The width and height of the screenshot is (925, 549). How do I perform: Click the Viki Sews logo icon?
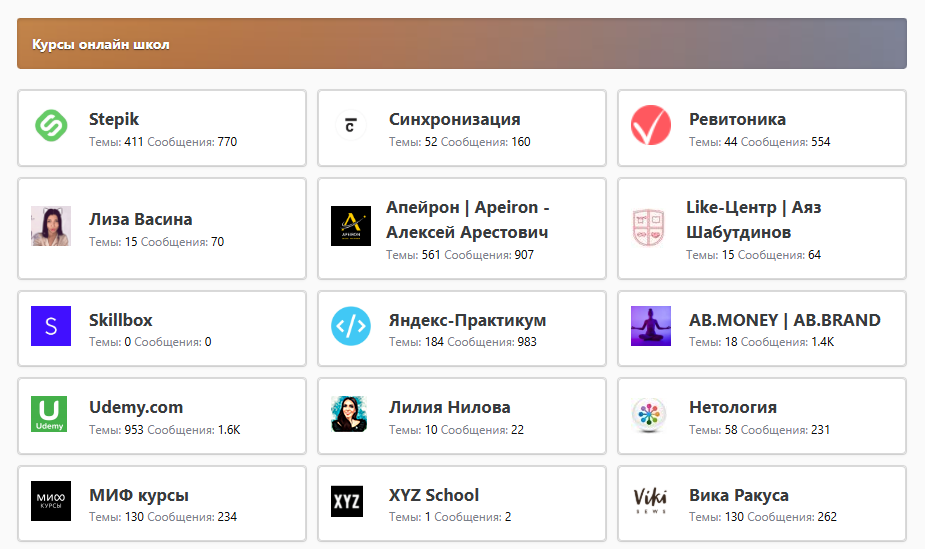coord(651,501)
